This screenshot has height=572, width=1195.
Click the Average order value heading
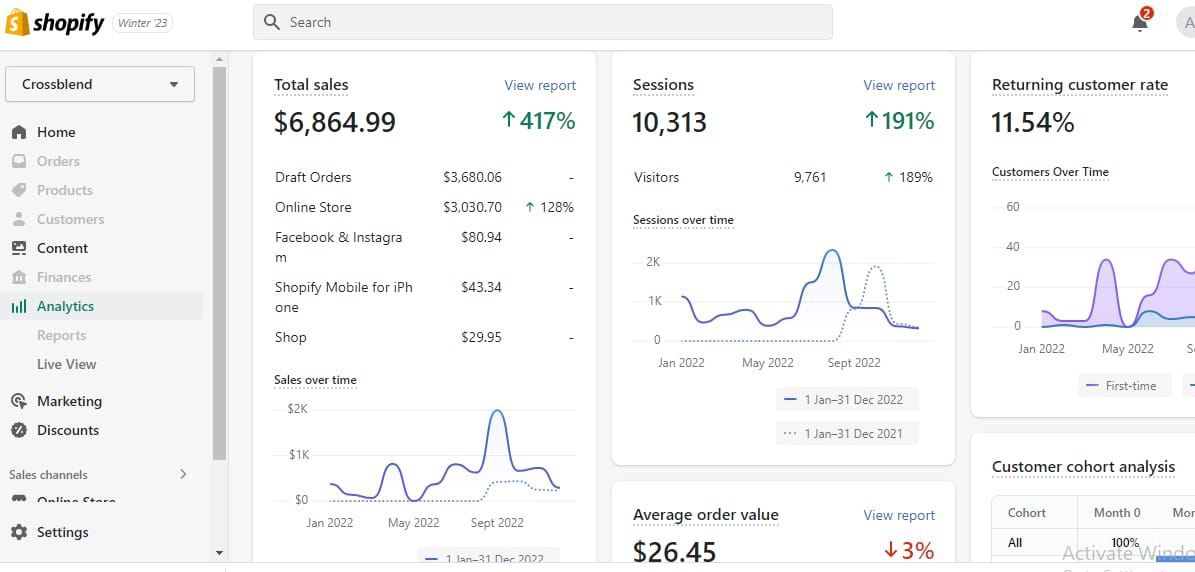706,515
